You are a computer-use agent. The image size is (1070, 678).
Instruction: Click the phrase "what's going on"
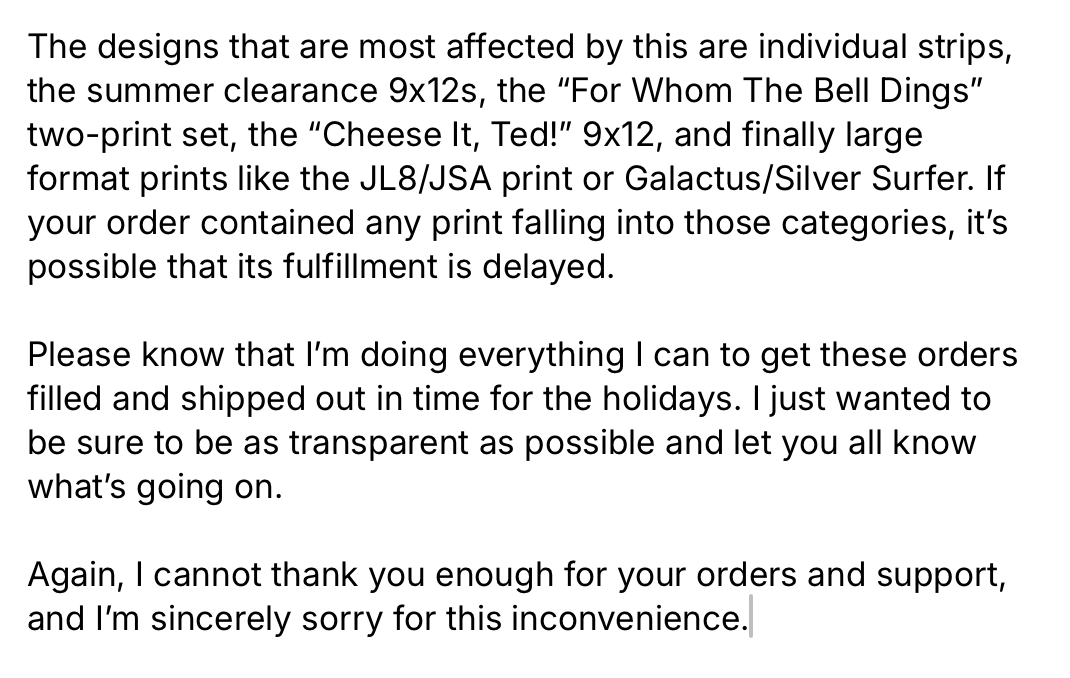tap(155, 487)
